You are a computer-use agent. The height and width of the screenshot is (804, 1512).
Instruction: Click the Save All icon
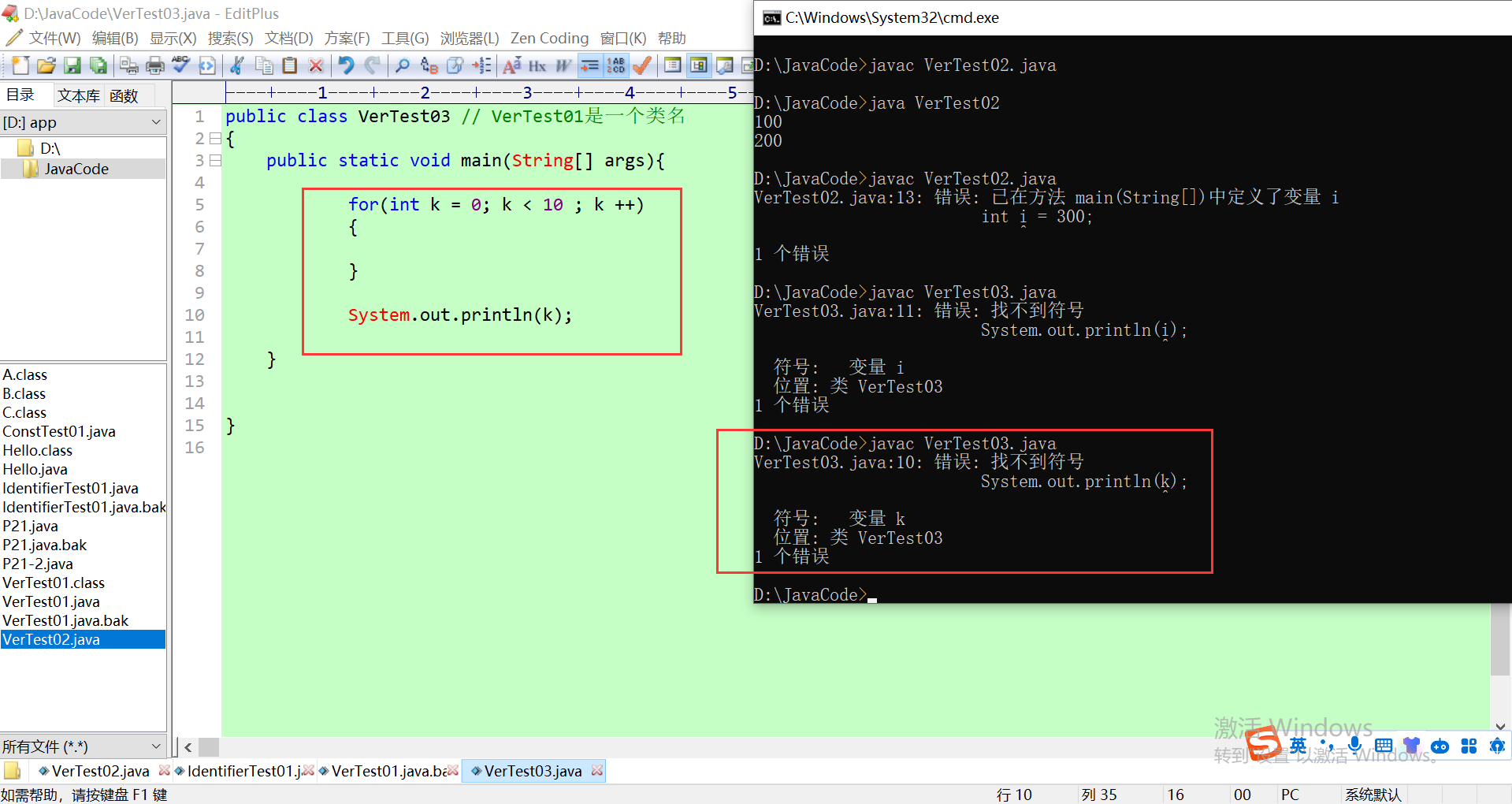coord(98,65)
